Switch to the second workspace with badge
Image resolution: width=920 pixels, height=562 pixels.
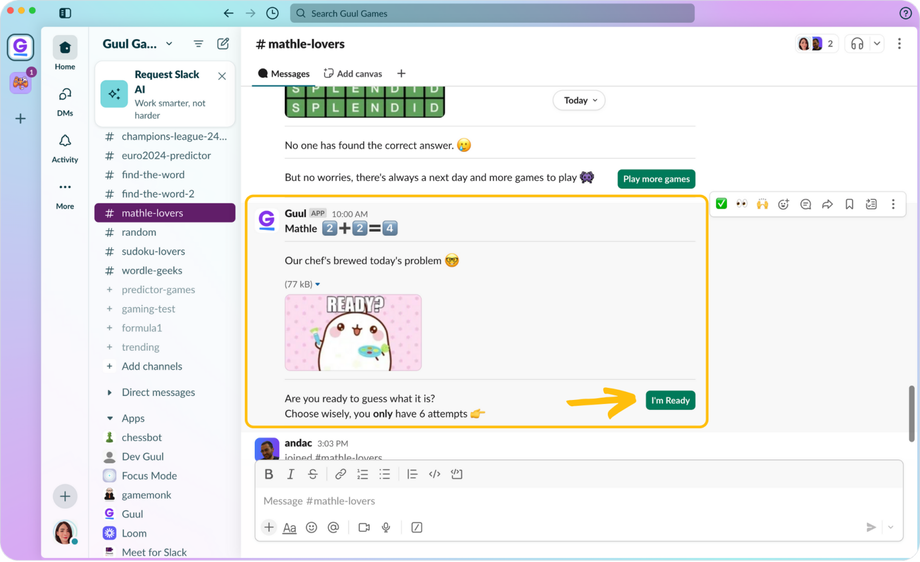[21, 83]
